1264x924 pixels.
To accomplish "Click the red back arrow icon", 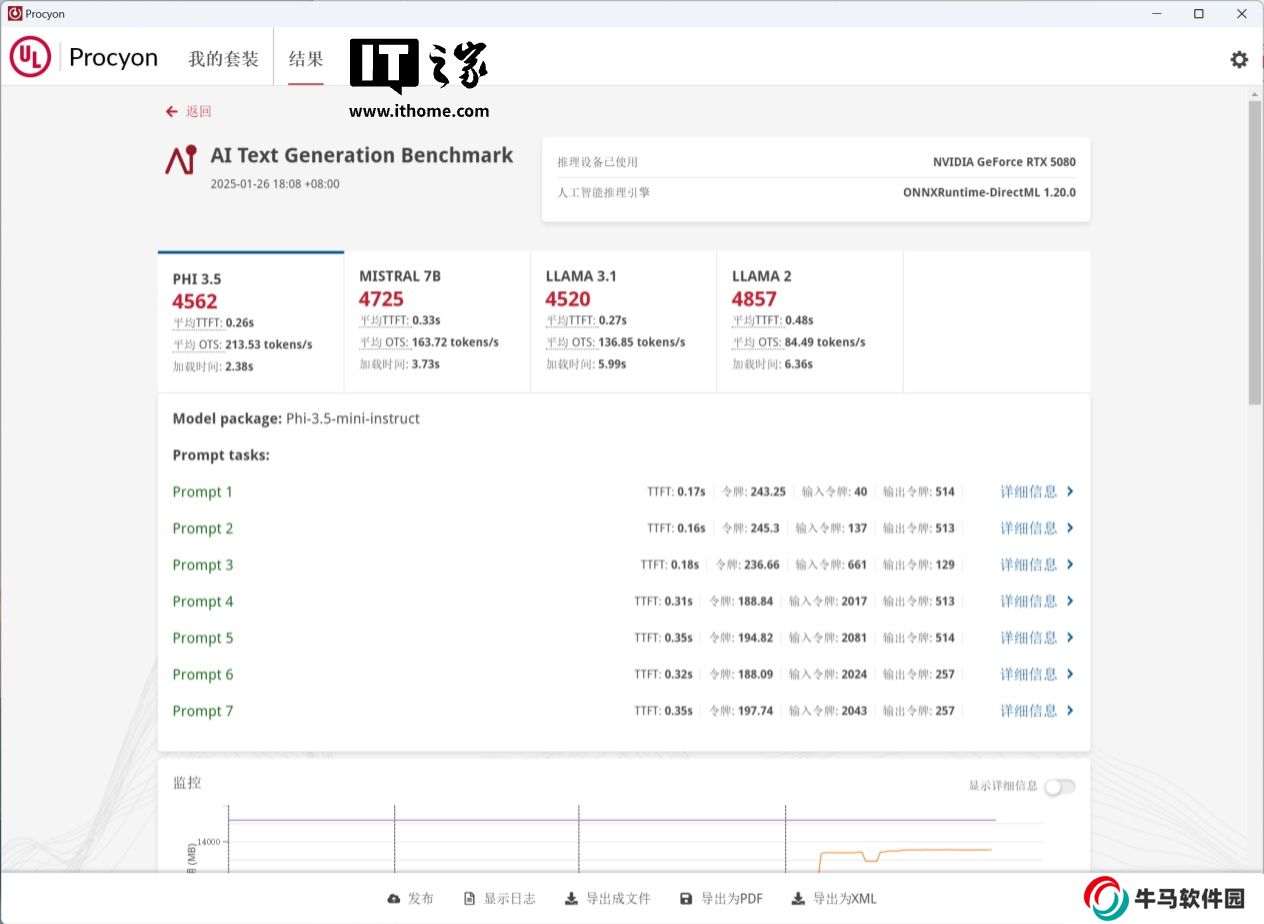I will [172, 111].
